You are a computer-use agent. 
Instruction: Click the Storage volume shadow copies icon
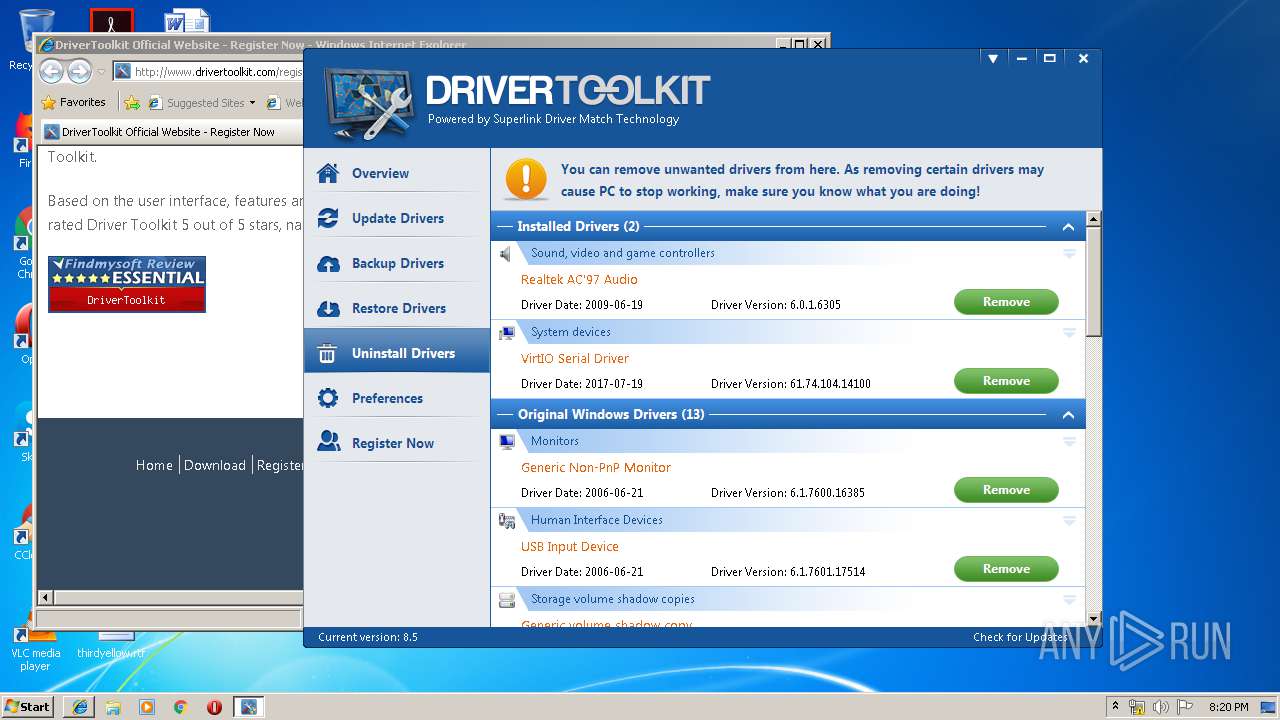coord(507,599)
